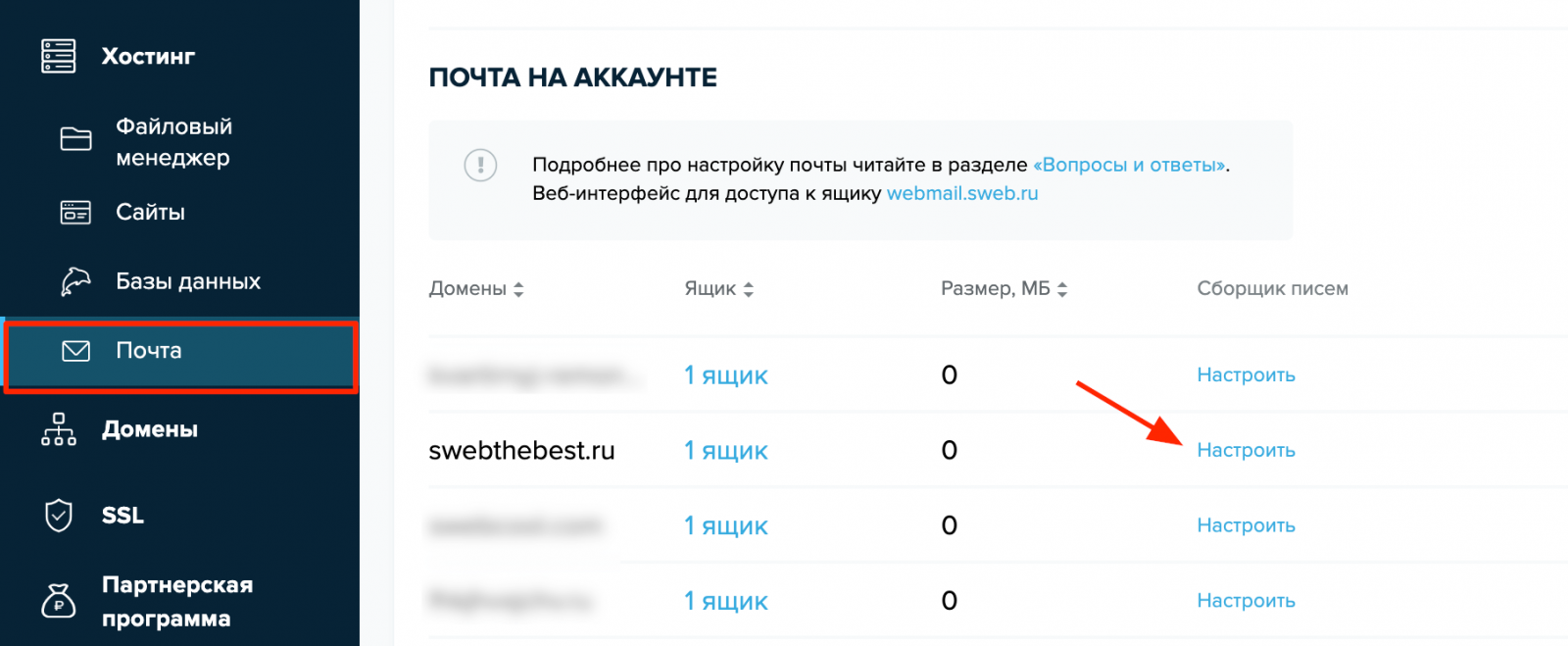Click the SSL shield icon
This screenshot has height=646, width=1568.
[59, 515]
